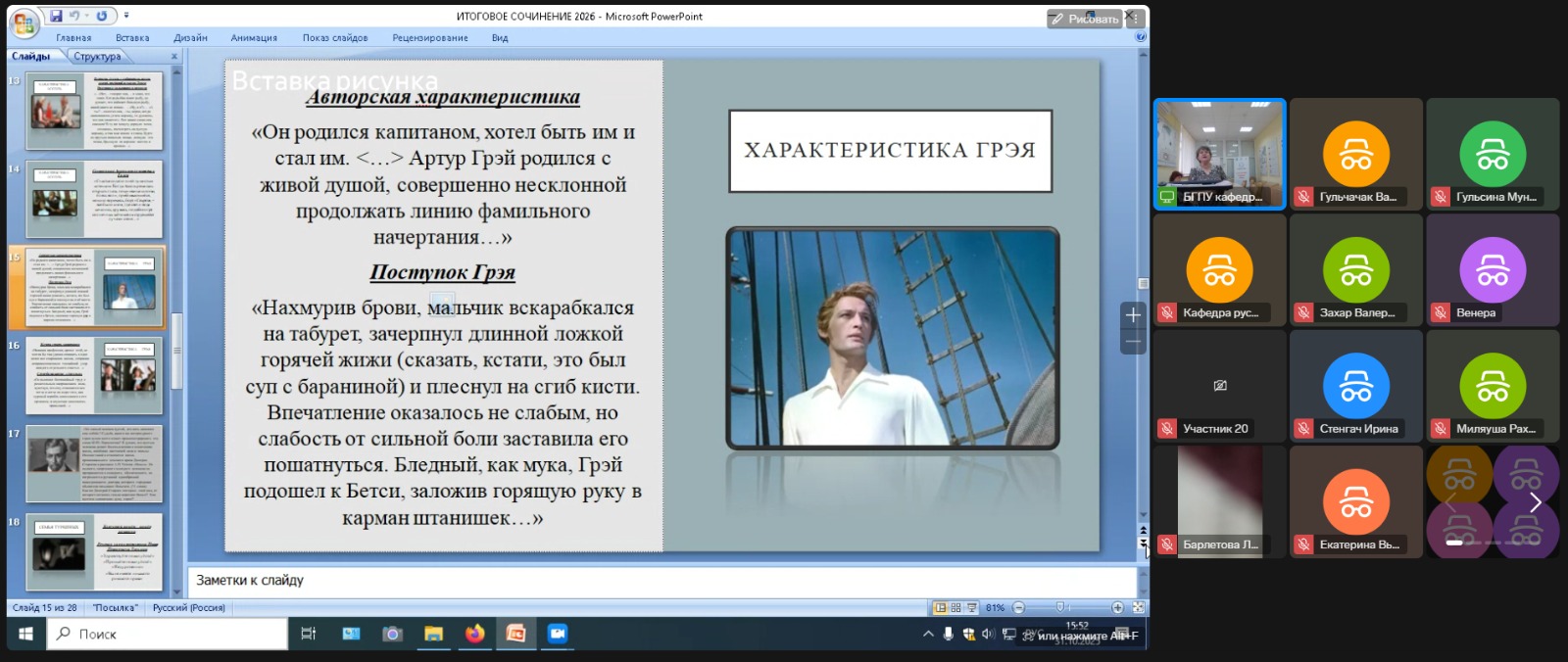
Task: Select slide 17 thumbnail in slides panel
Action: pos(94,462)
